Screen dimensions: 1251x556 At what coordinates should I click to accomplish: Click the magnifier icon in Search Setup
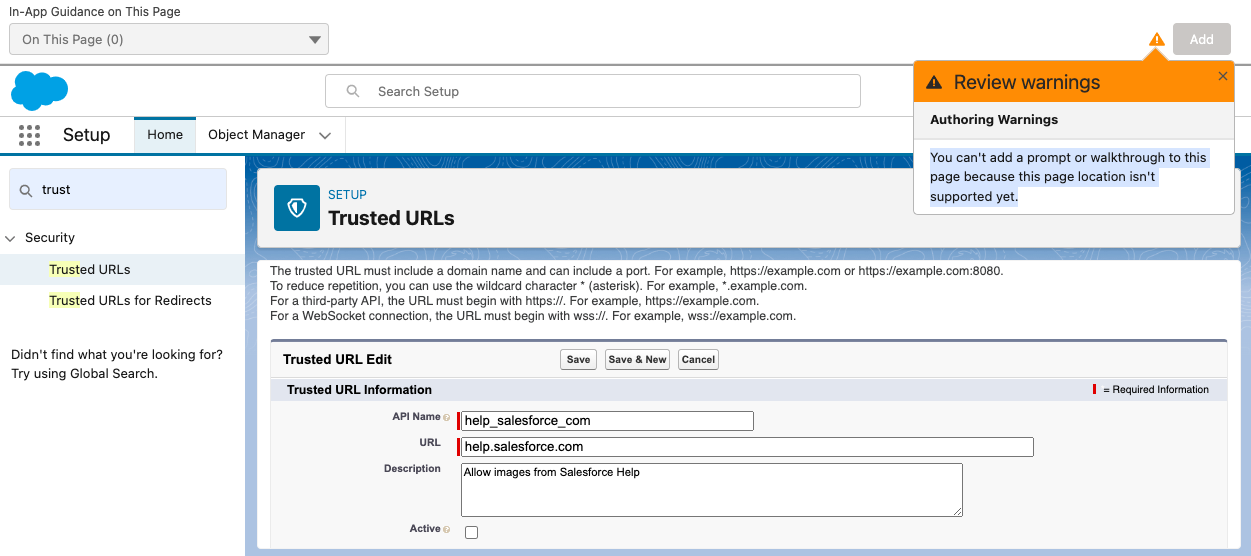(353, 91)
